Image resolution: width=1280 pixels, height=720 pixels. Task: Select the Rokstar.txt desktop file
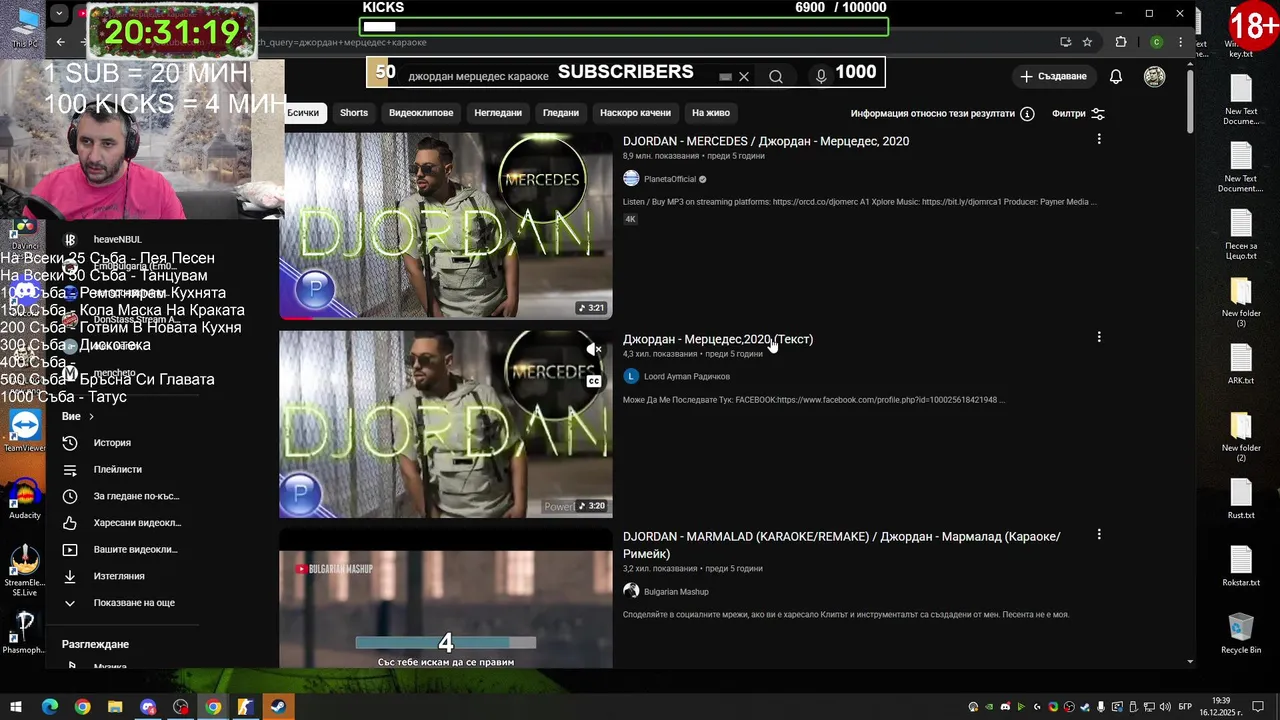[x=1241, y=566]
